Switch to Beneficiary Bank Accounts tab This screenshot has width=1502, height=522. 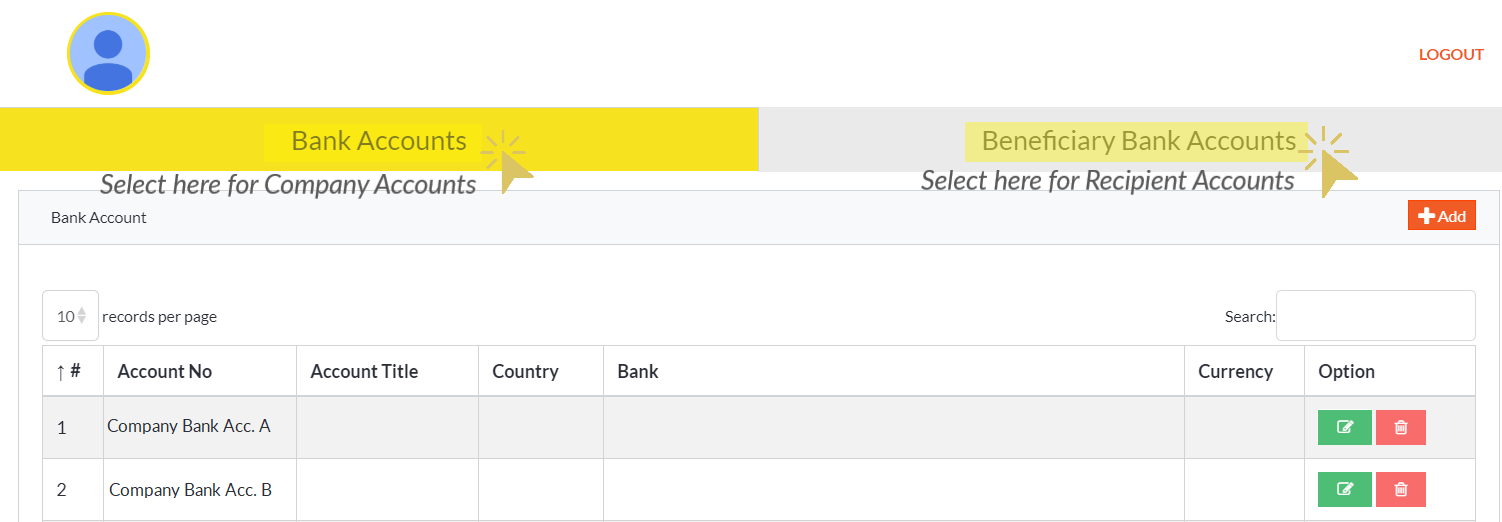tap(1138, 141)
